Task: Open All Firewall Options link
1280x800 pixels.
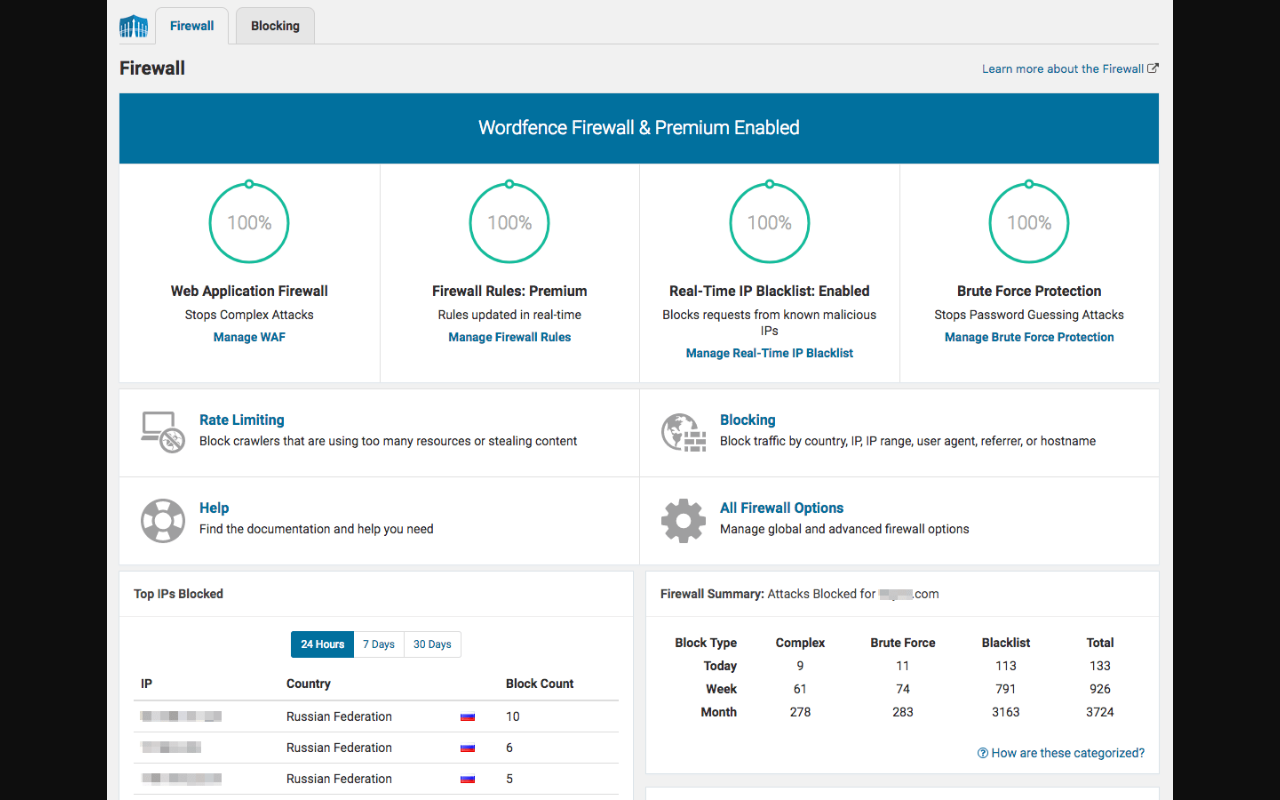Action: (782, 508)
